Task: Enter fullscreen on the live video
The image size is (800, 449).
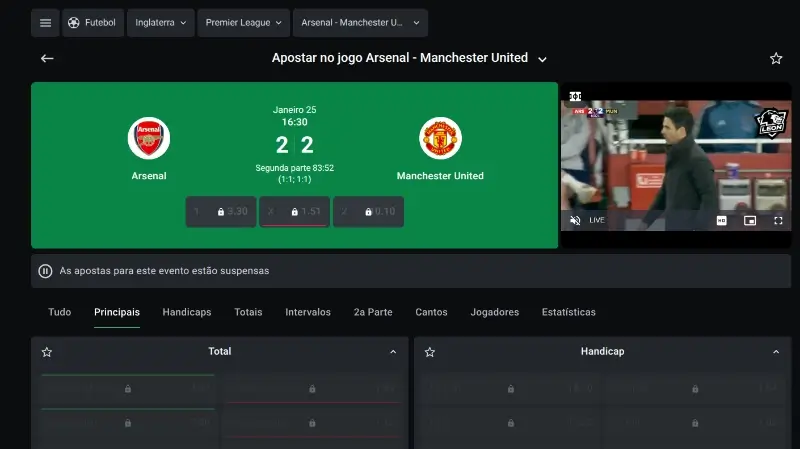Action: [778, 220]
